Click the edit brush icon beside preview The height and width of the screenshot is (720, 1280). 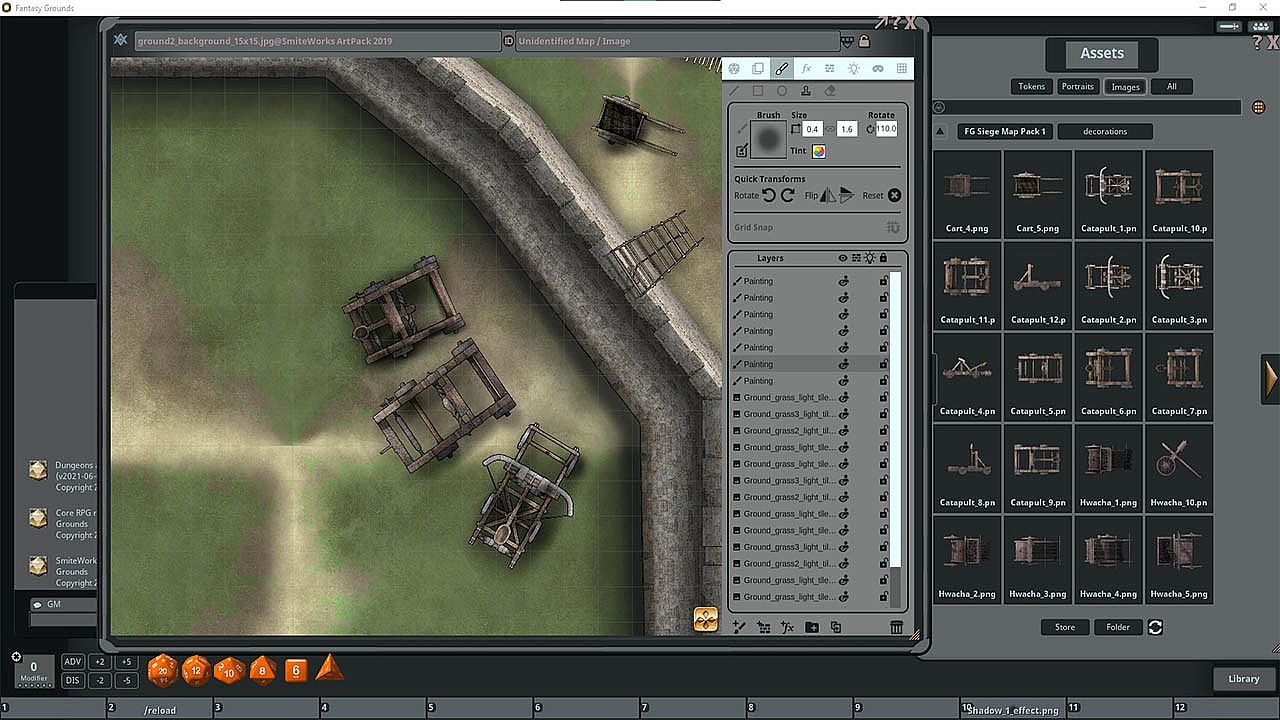(x=741, y=151)
